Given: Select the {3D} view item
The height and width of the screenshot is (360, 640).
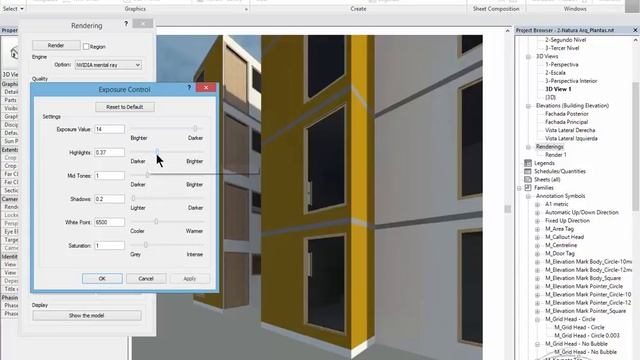Looking at the screenshot, I should [550, 97].
